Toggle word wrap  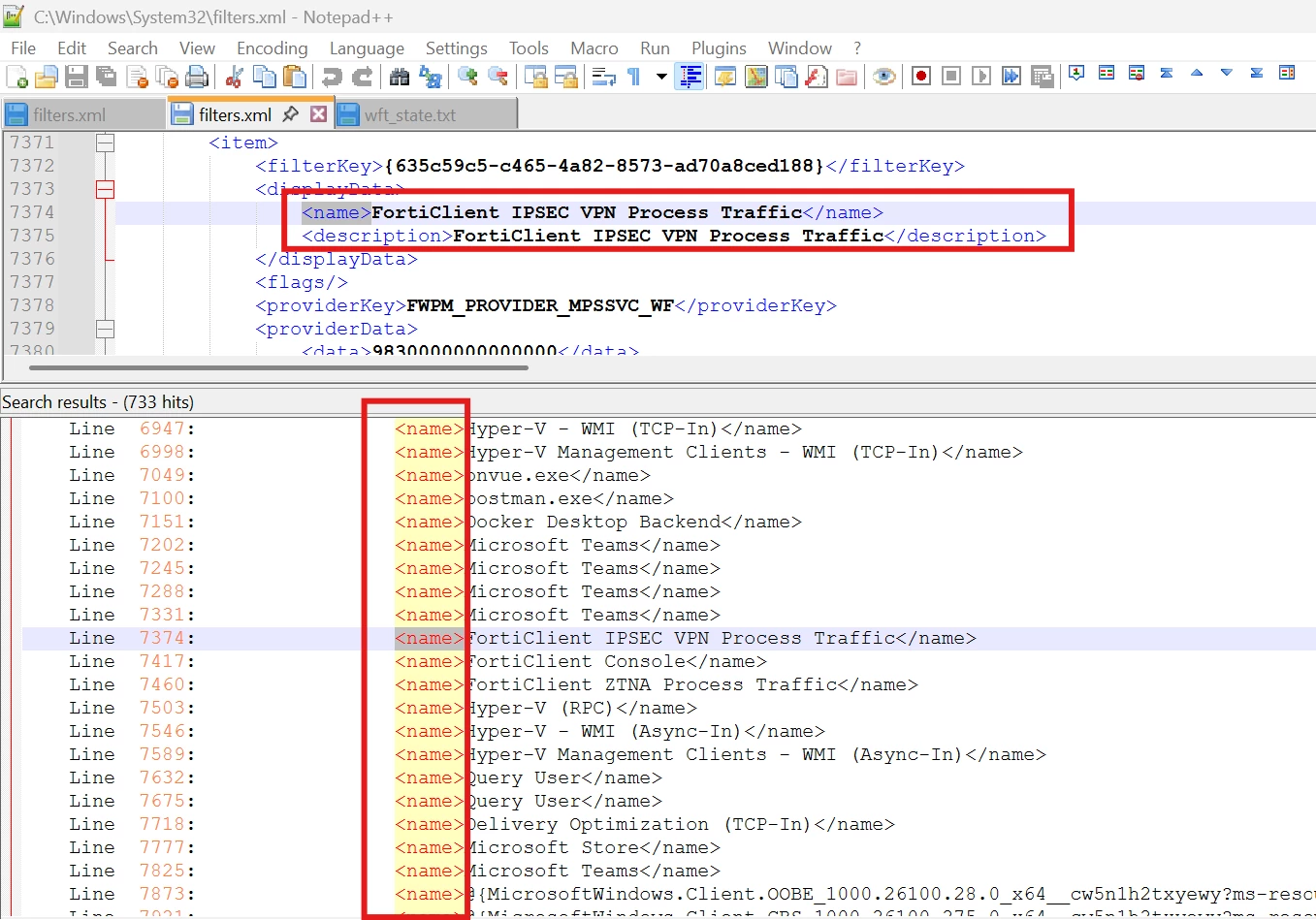(603, 77)
